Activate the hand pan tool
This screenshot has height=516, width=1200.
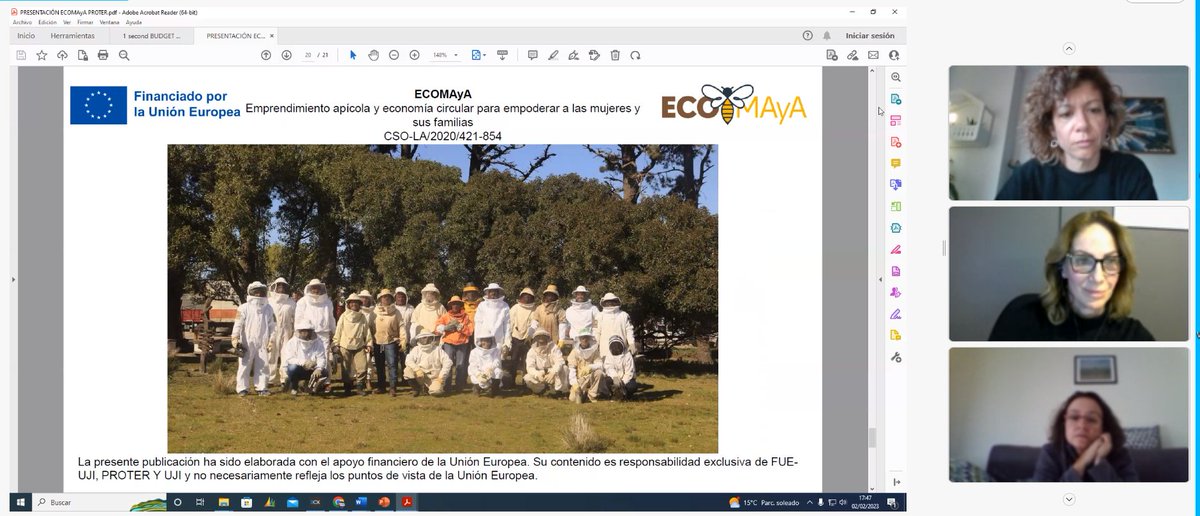pos(373,55)
